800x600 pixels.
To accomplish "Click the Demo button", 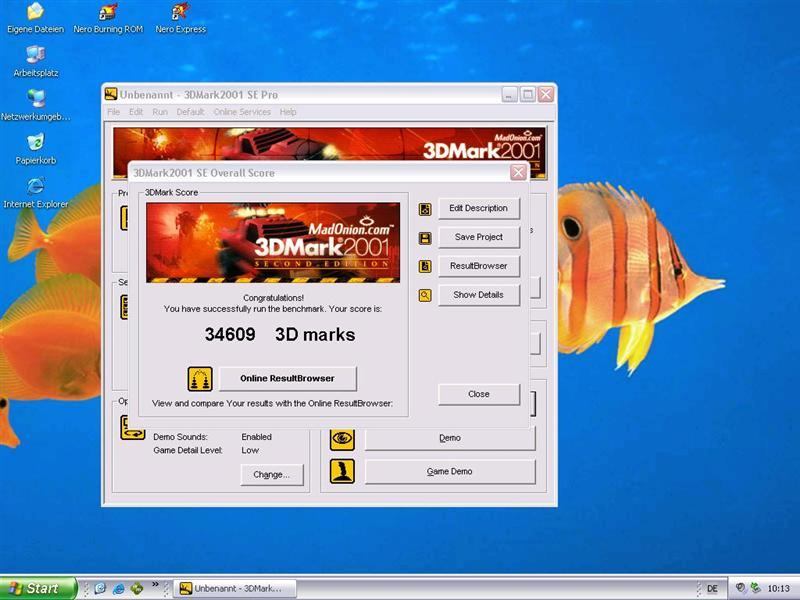I will pos(450,438).
